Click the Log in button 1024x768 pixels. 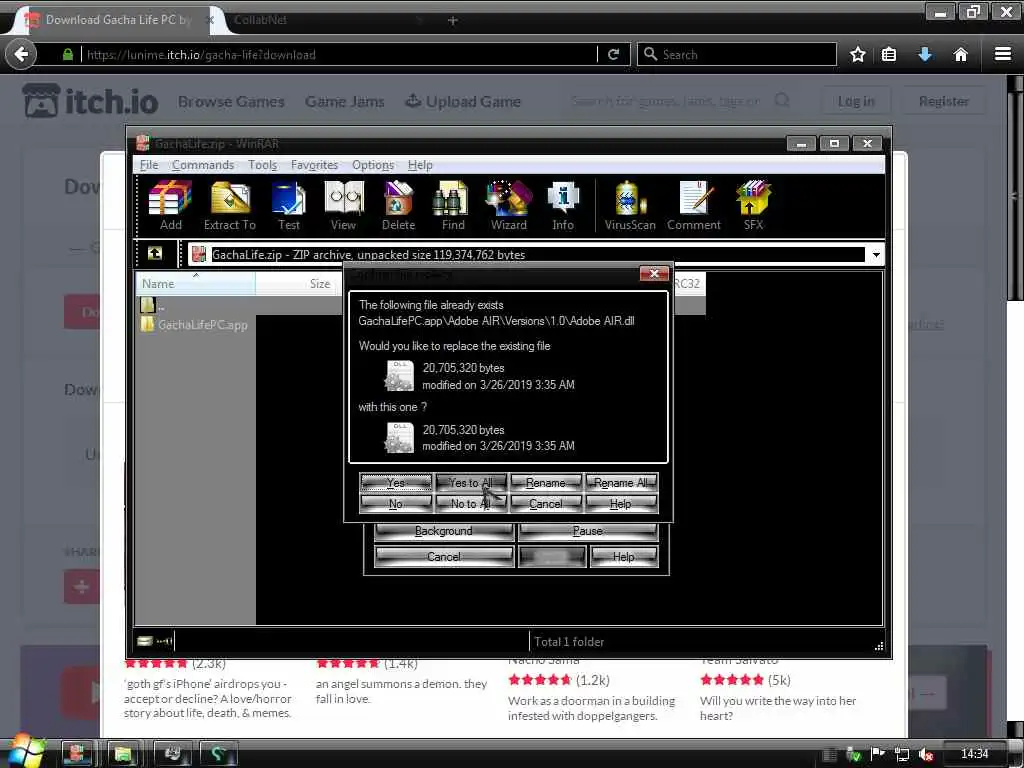click(x=856, y=101)
